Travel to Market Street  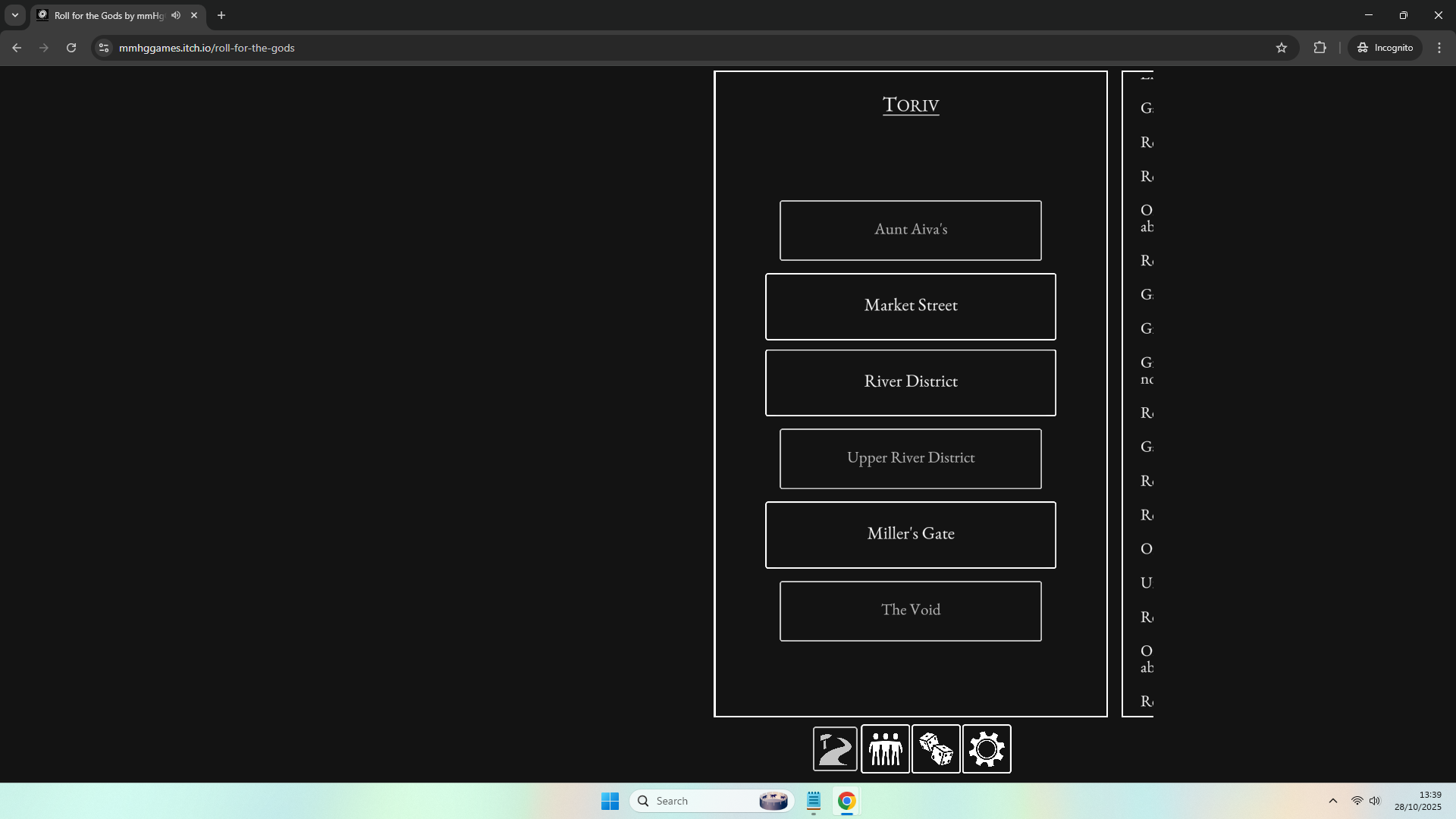click(x=910, y=306)
